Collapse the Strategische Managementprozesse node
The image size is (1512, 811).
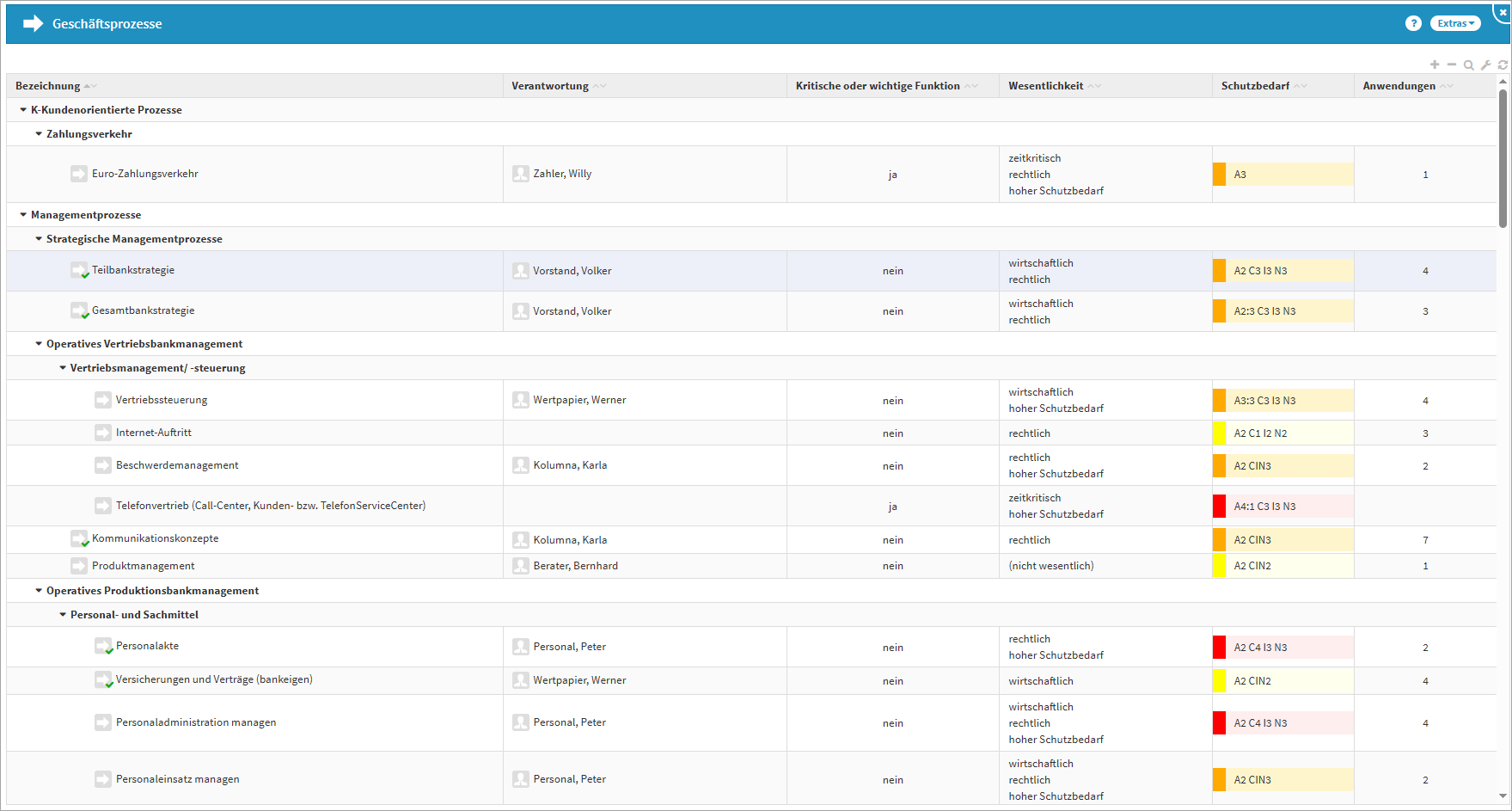click(x=39, y=239)
